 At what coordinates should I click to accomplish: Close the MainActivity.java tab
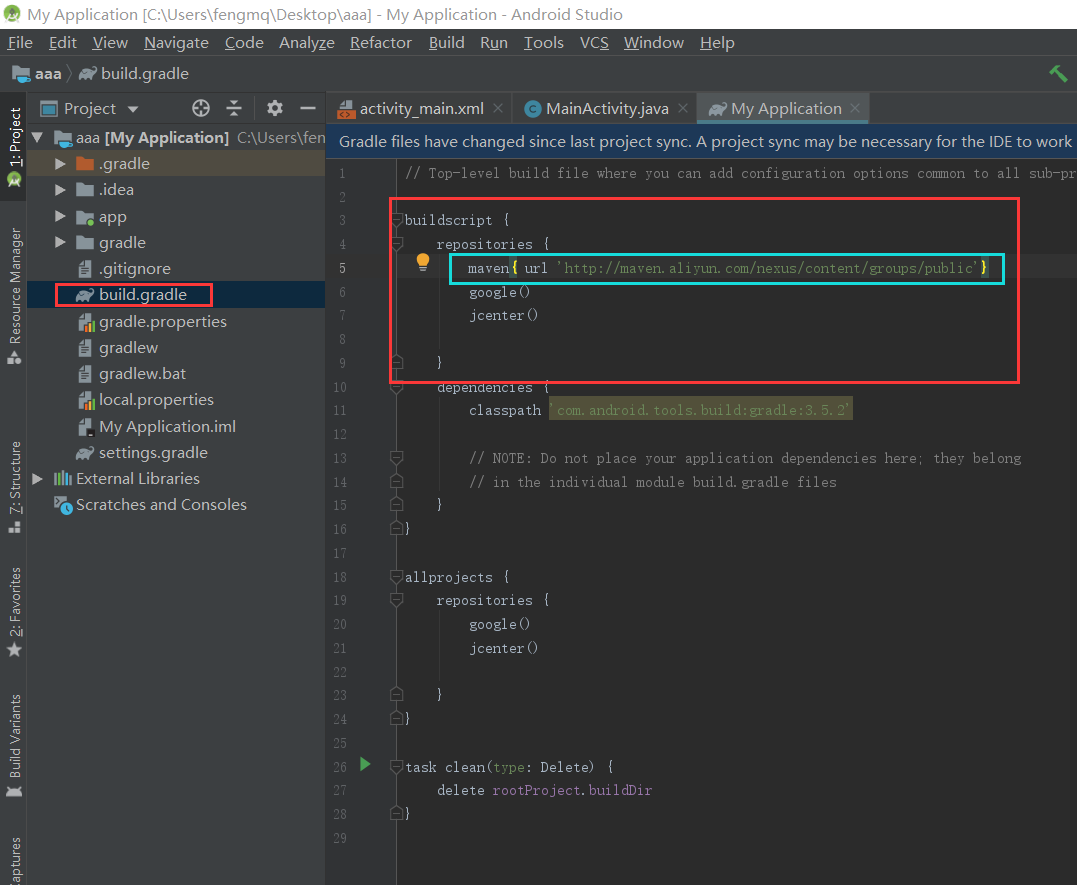(683, 108)
